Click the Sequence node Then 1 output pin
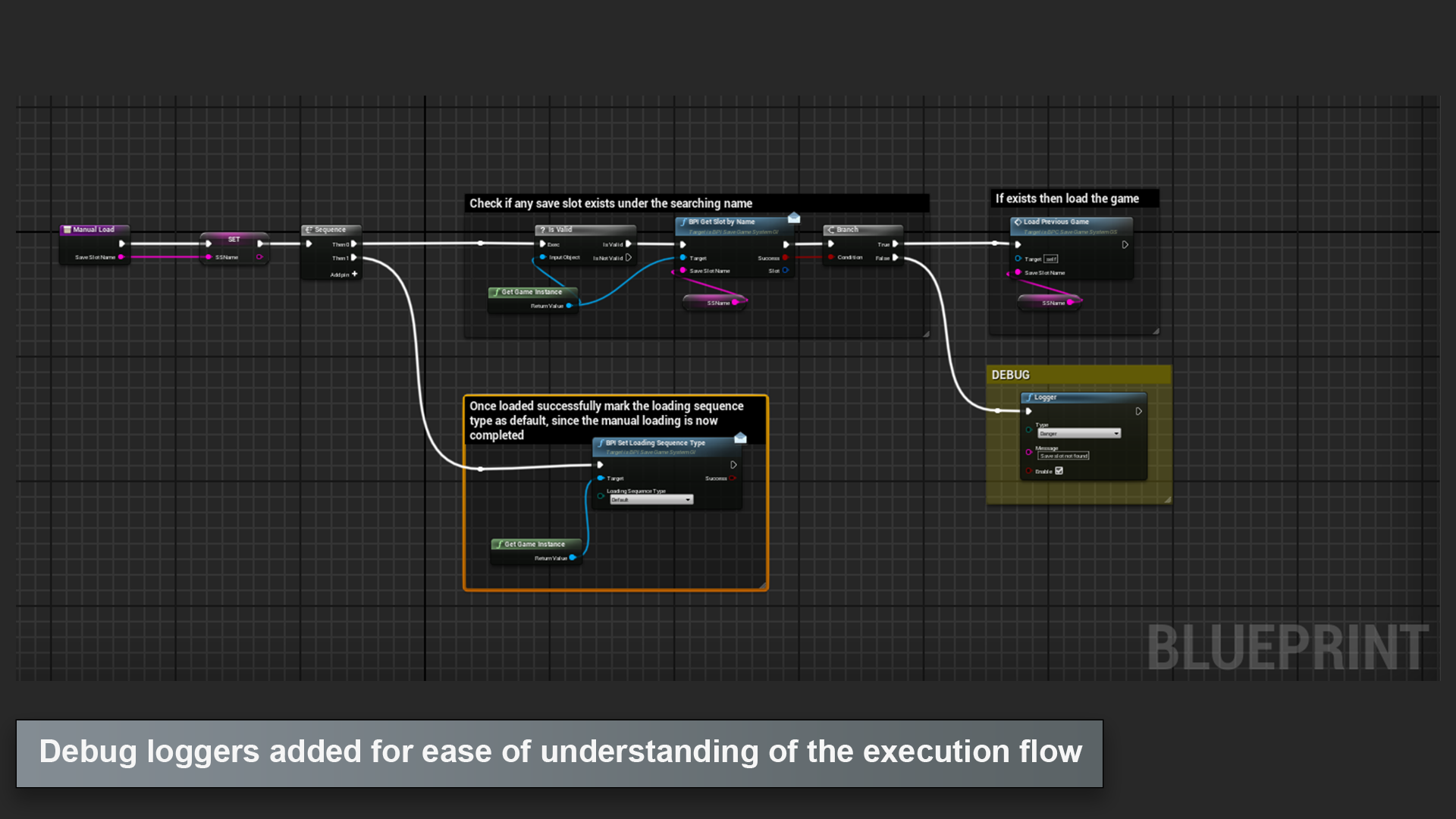 (x=353, y=258)
